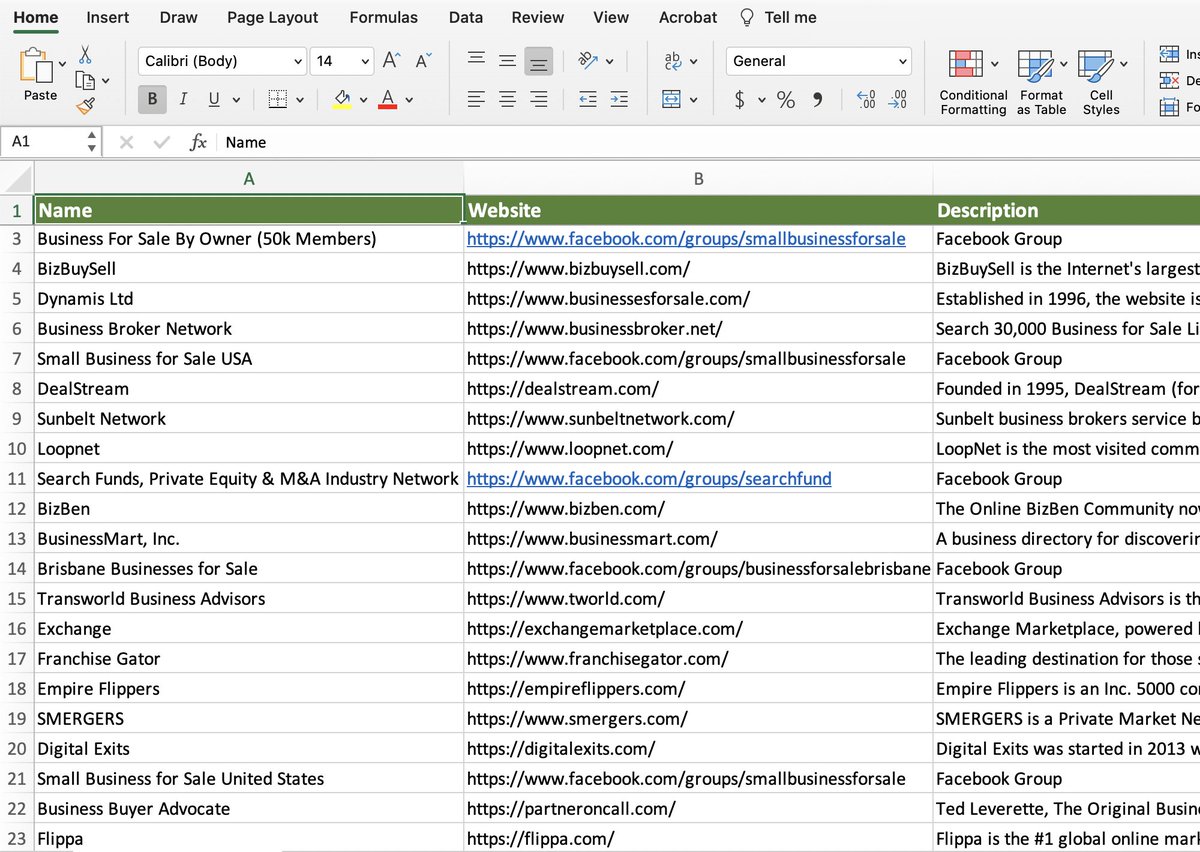Decrease decimal places

point(898,99)
